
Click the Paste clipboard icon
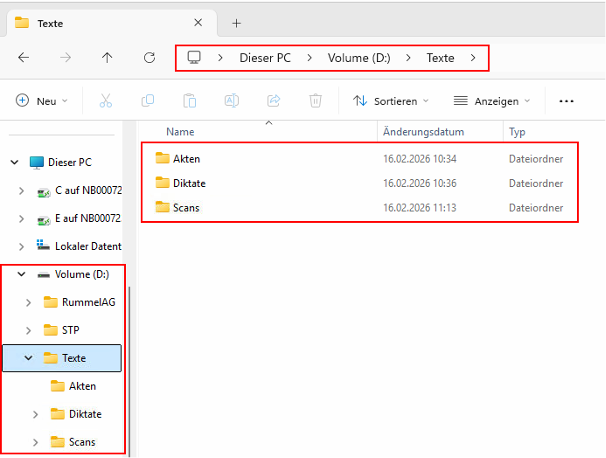tap(190, 101)
